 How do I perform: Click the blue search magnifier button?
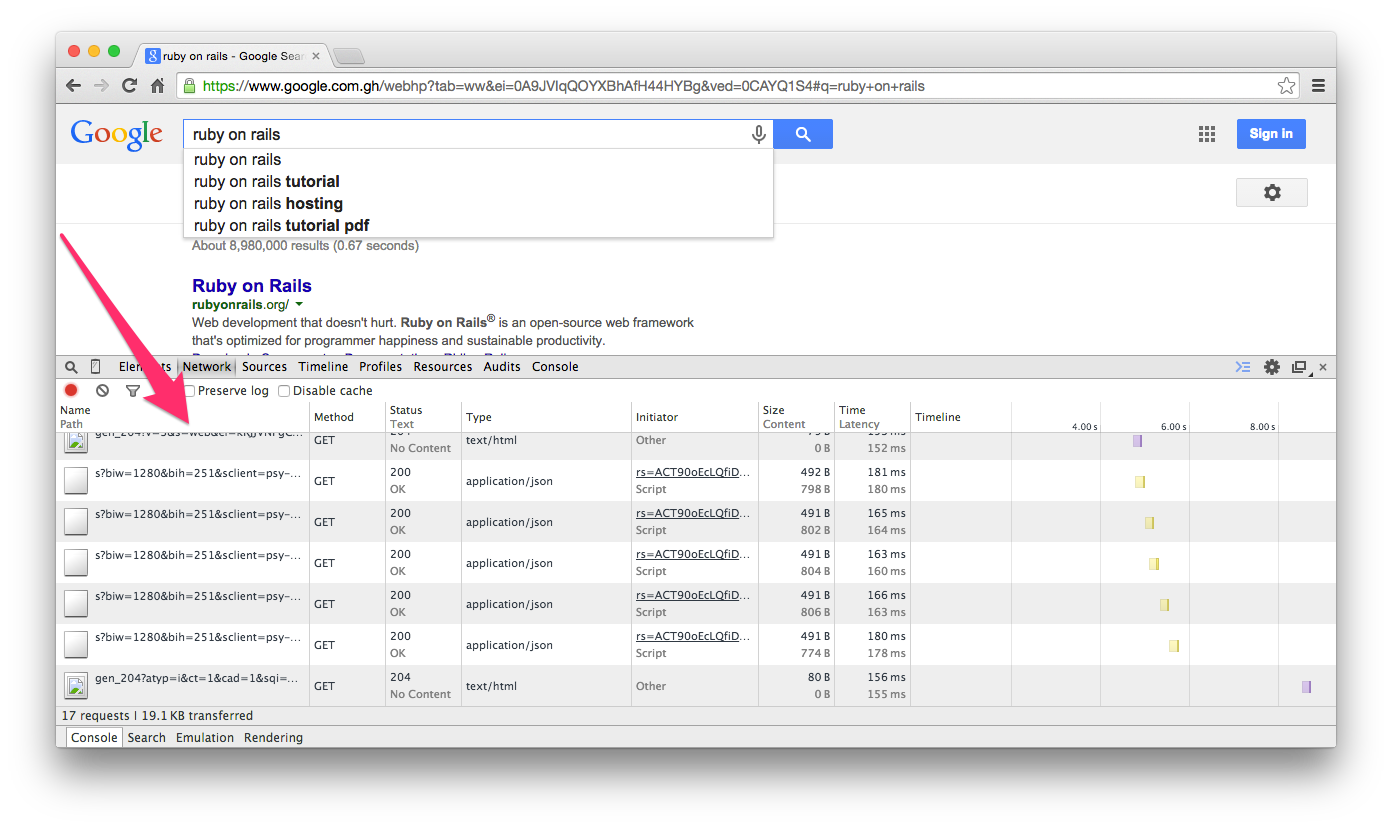803,134
